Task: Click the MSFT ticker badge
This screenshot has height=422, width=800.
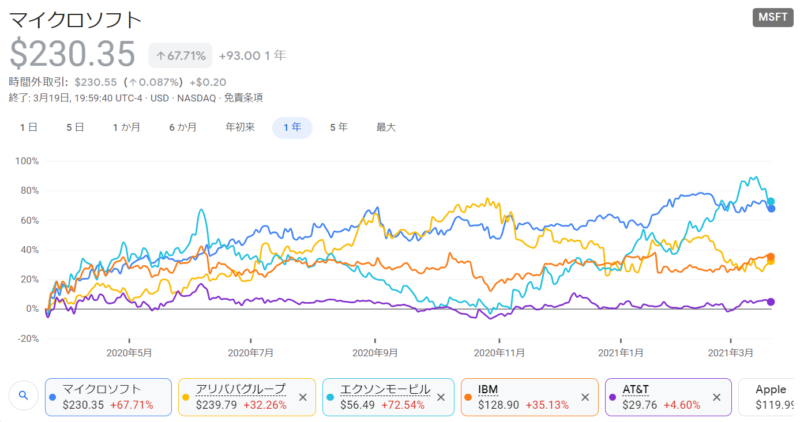Action: (772, 17)
